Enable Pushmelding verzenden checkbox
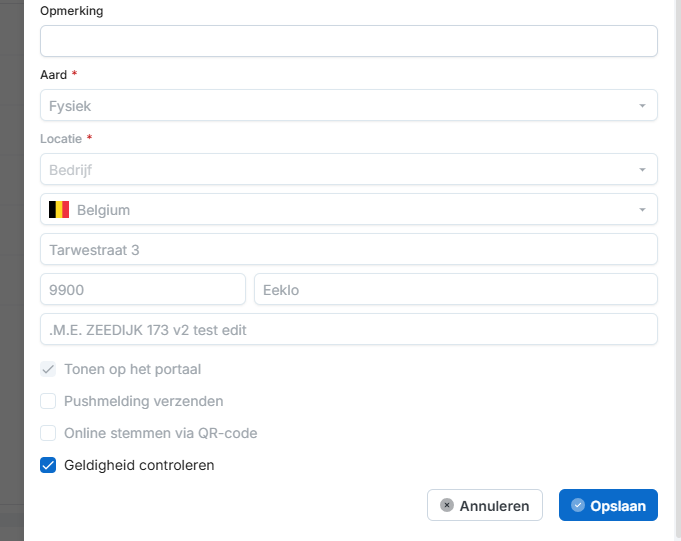Image resolution: width=681 pixels, height=541 pixels. (48, 401)
